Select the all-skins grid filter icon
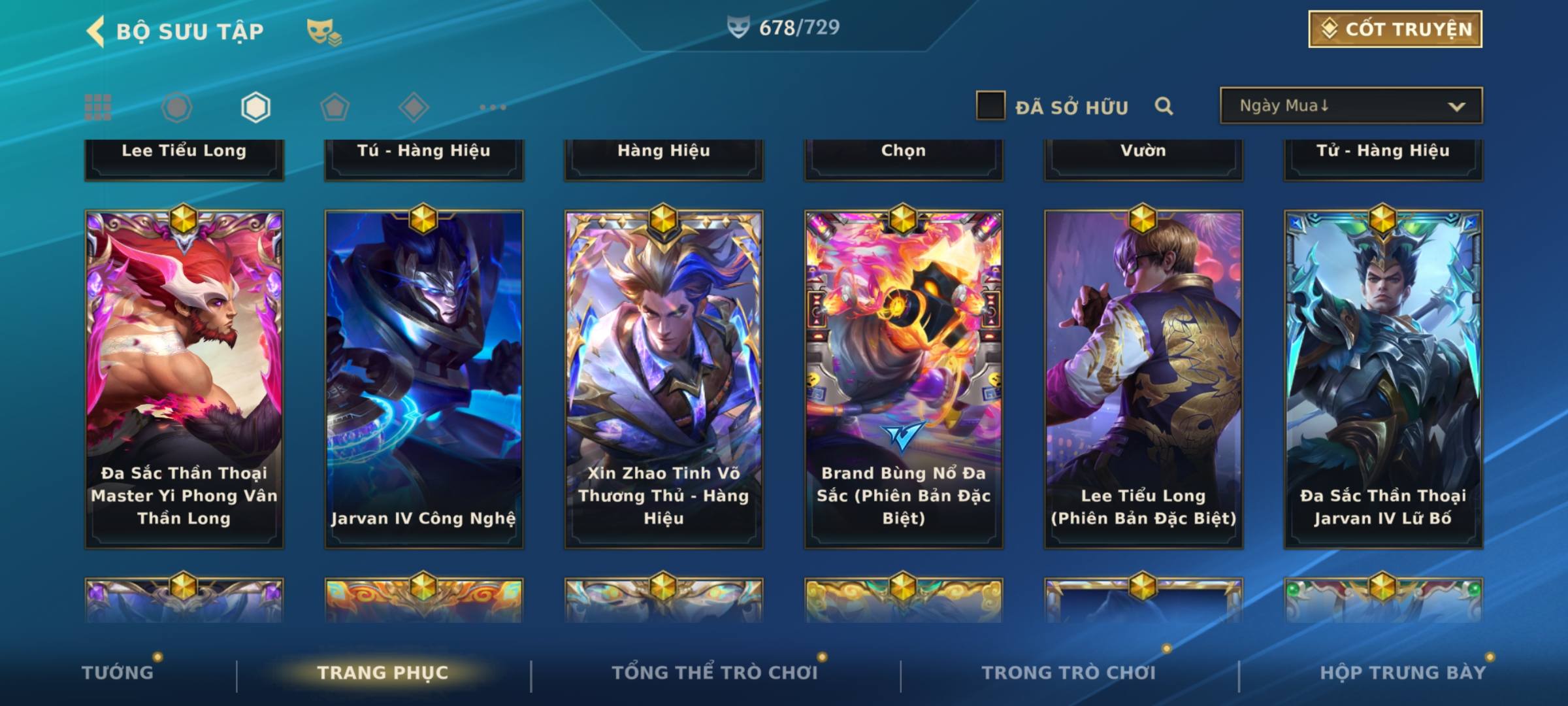This screenshot has width=1568, height=706. [98, 107]
